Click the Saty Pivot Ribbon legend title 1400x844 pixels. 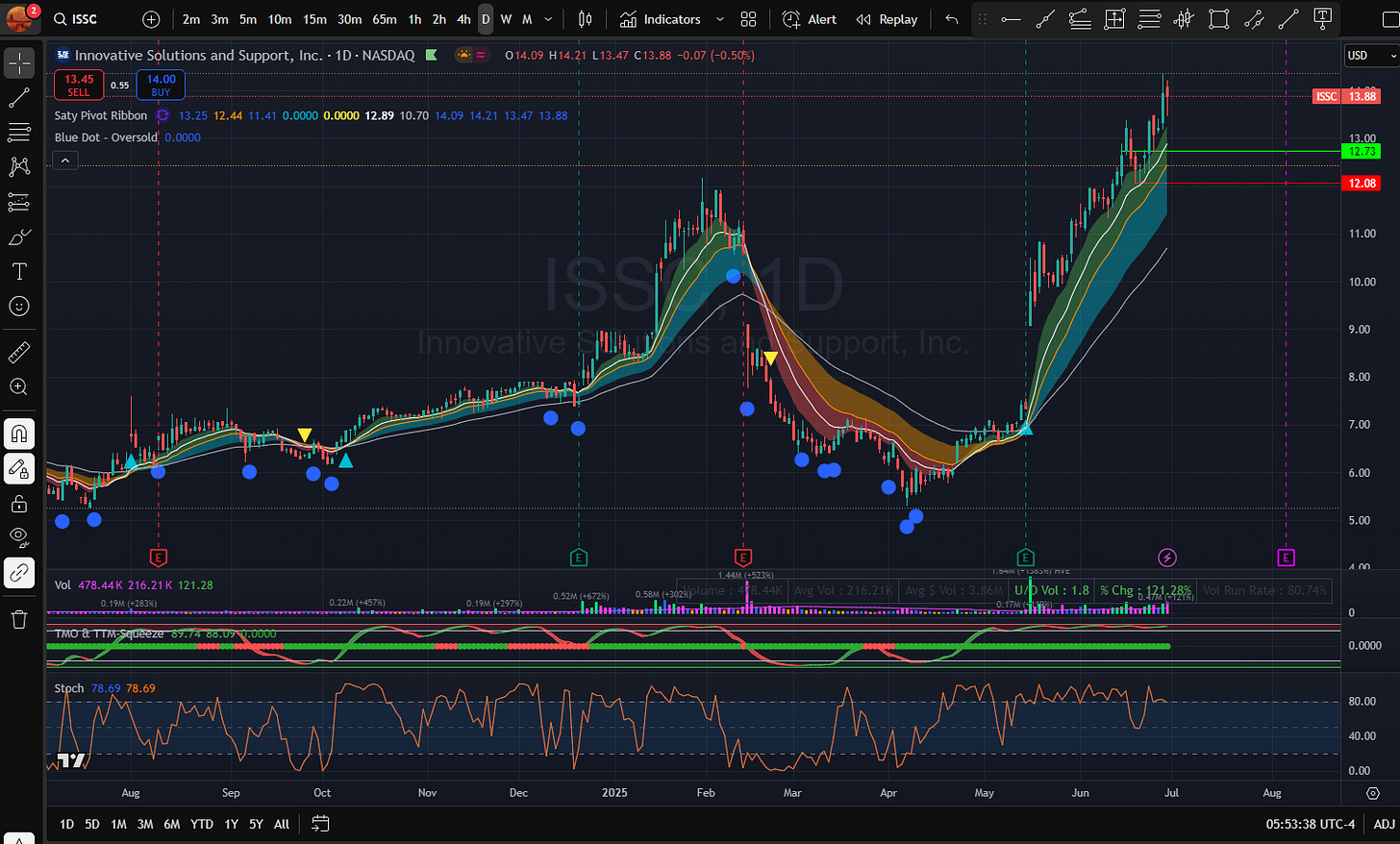click(101, 115)
